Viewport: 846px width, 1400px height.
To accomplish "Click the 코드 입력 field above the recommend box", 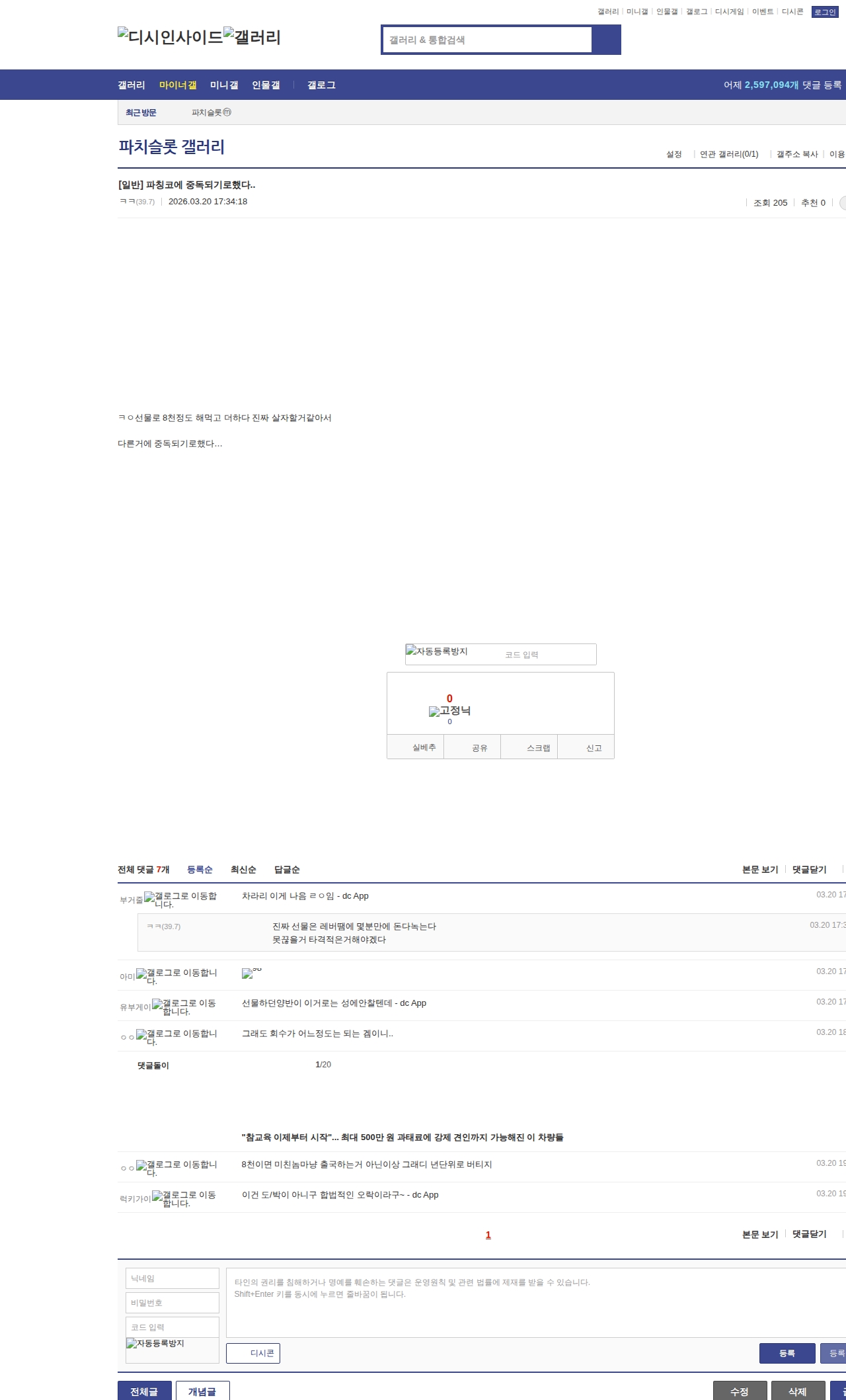I will 549,655.
